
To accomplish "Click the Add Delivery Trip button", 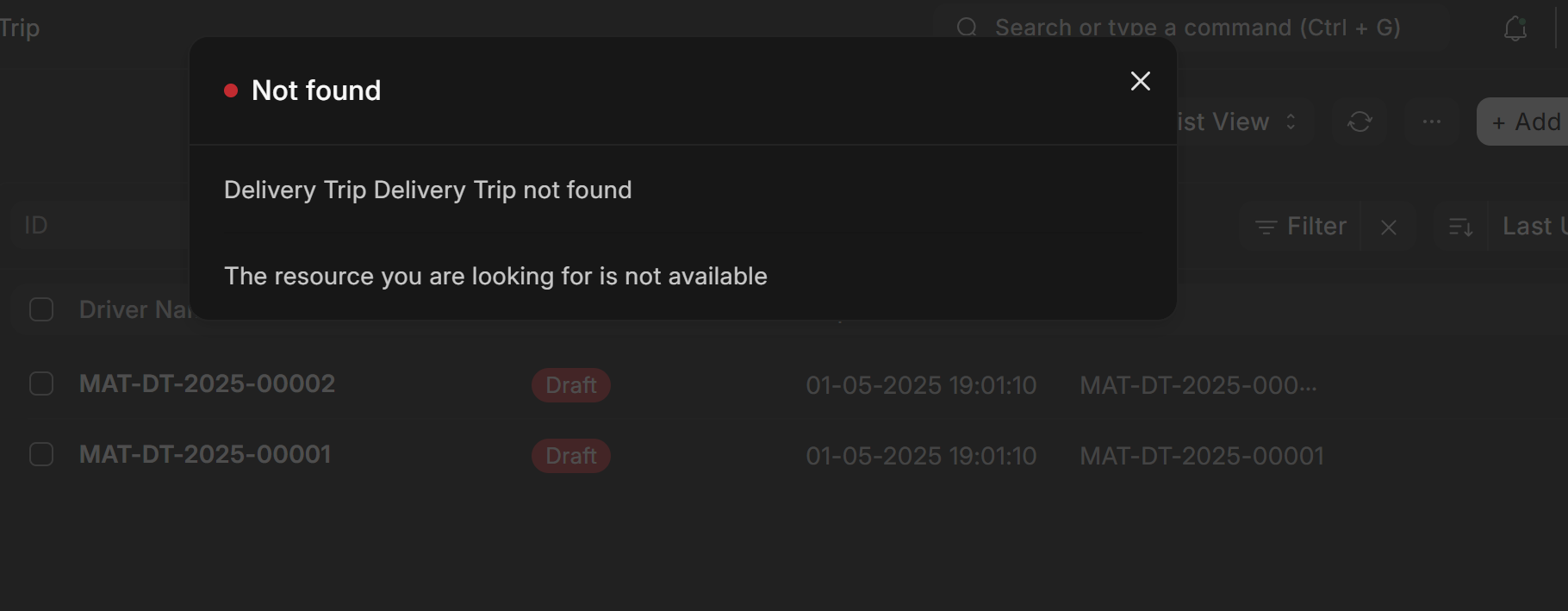I will tap(1524, 122).
